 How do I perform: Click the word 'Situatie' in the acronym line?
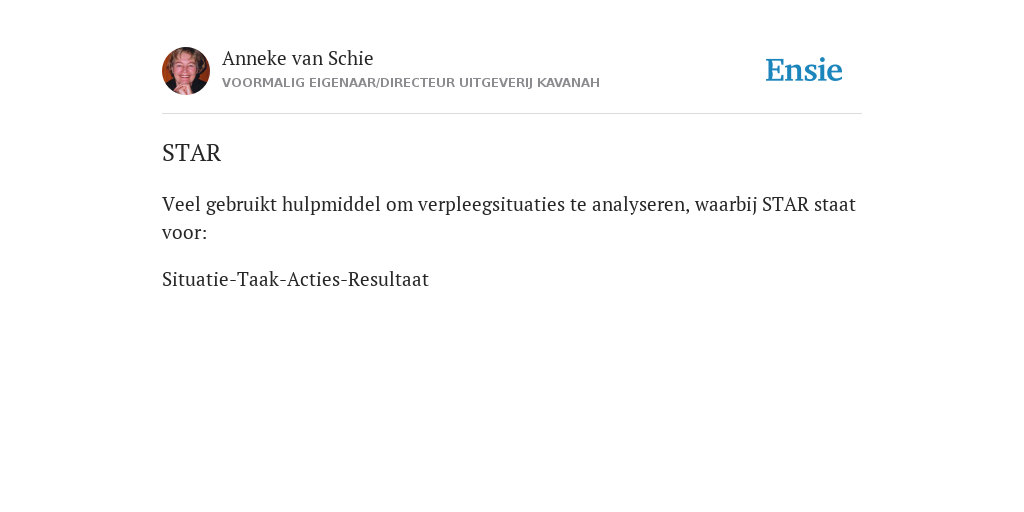coord(195,280)
